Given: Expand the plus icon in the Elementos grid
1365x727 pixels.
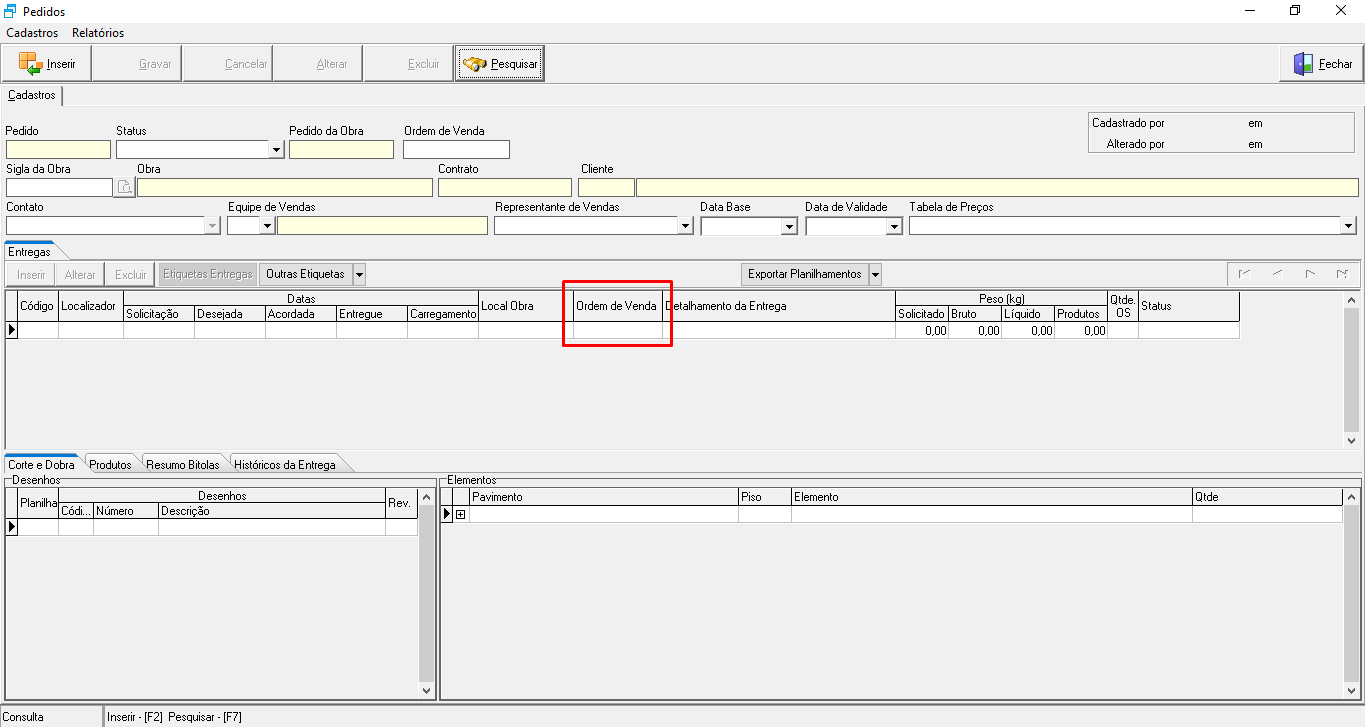Looking at the screenshot, I should (x=461, y=514).
